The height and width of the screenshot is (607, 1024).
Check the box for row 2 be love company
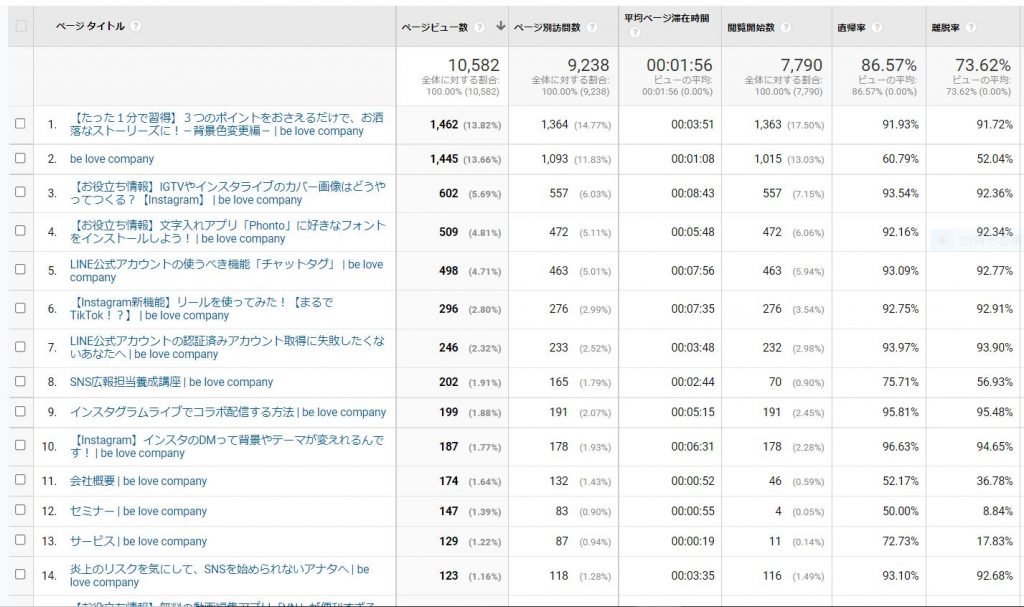point(20,159)
